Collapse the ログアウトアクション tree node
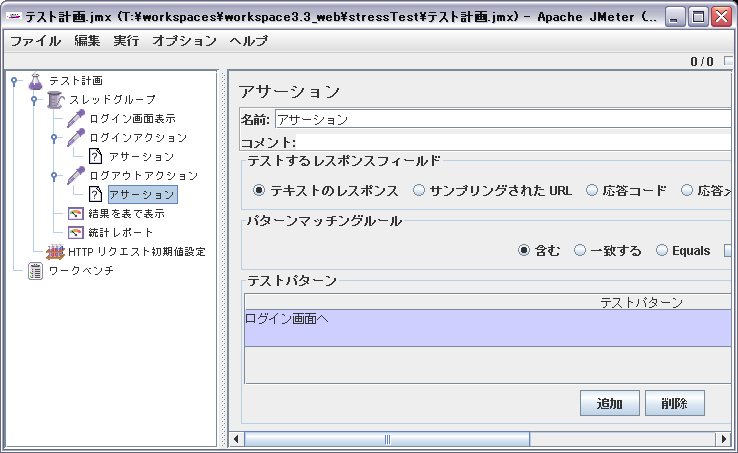The width and height of the screenshot is (738, 453). [53, 176]
